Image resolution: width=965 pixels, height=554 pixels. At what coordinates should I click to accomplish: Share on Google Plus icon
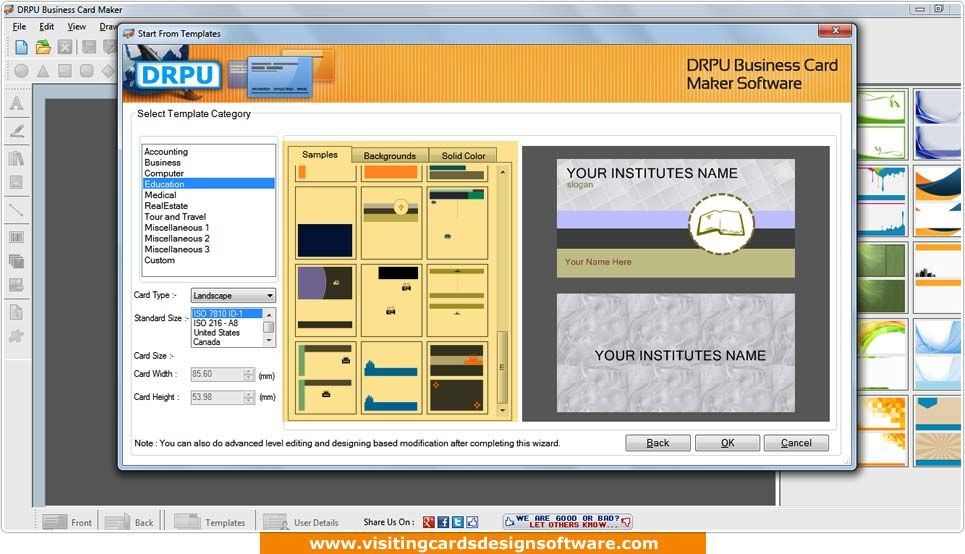tap(429, 522)
